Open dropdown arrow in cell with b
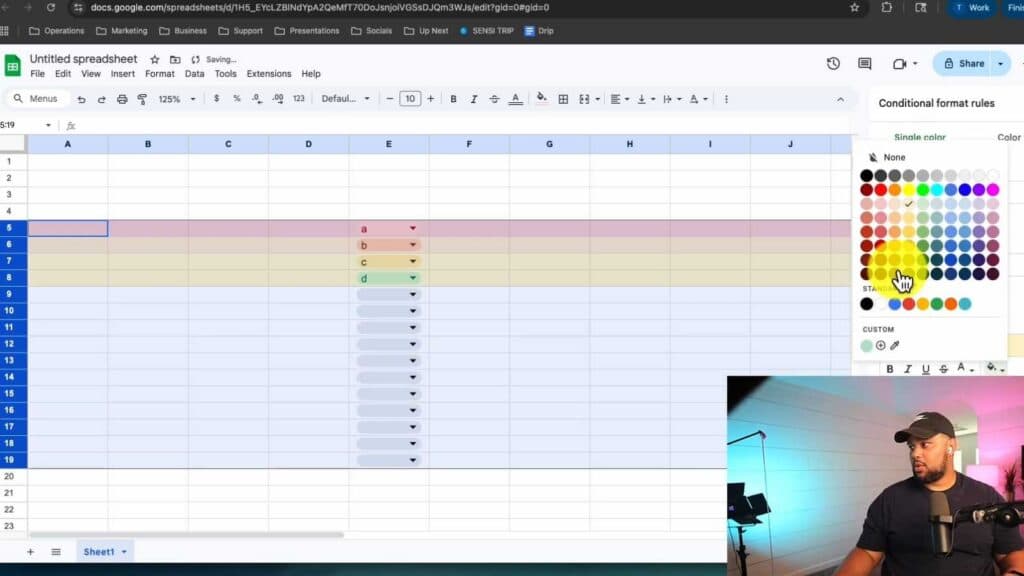 413,245
